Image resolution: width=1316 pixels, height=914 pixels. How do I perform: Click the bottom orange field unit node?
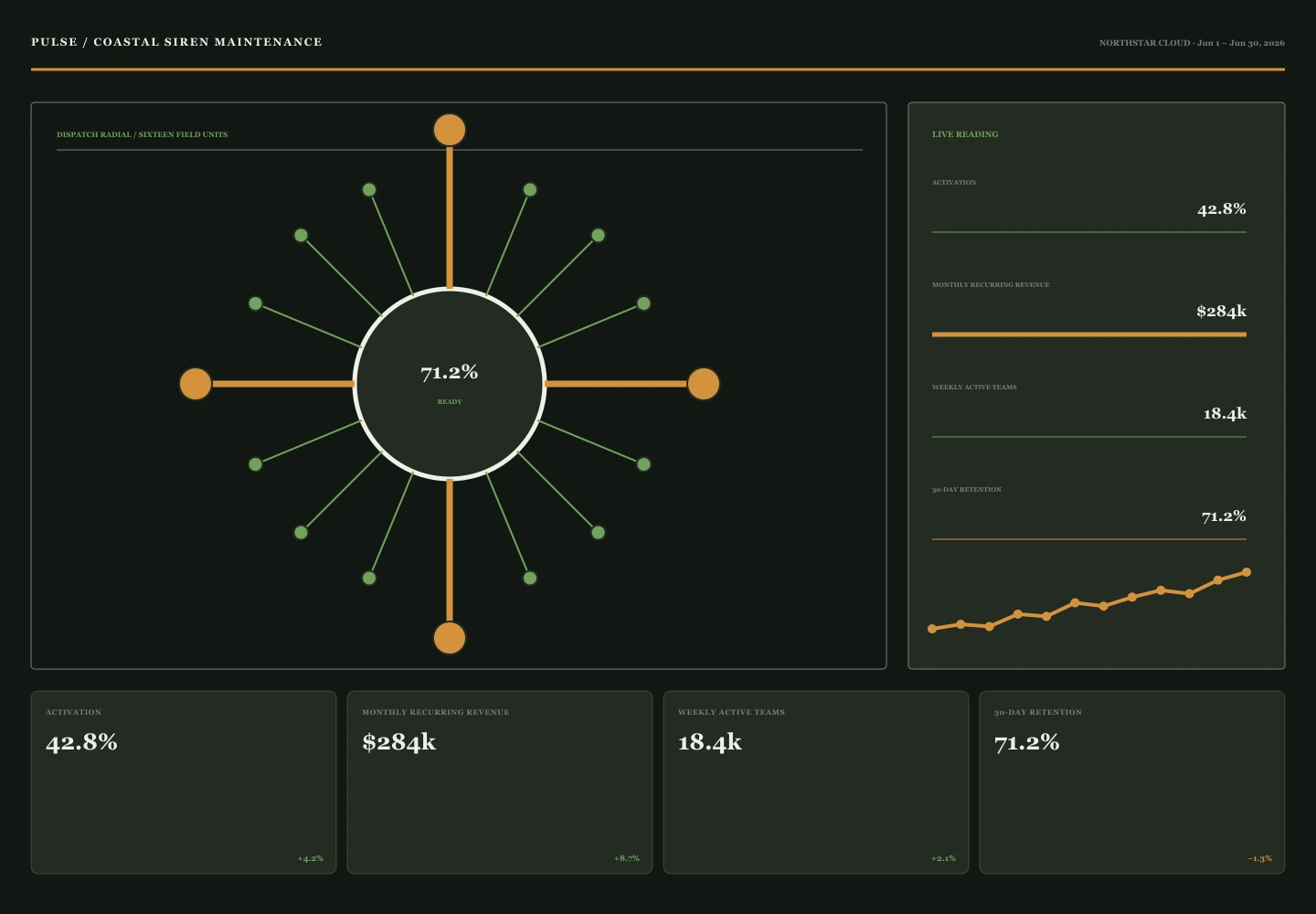pyautogui.click(x=450, y=638)
